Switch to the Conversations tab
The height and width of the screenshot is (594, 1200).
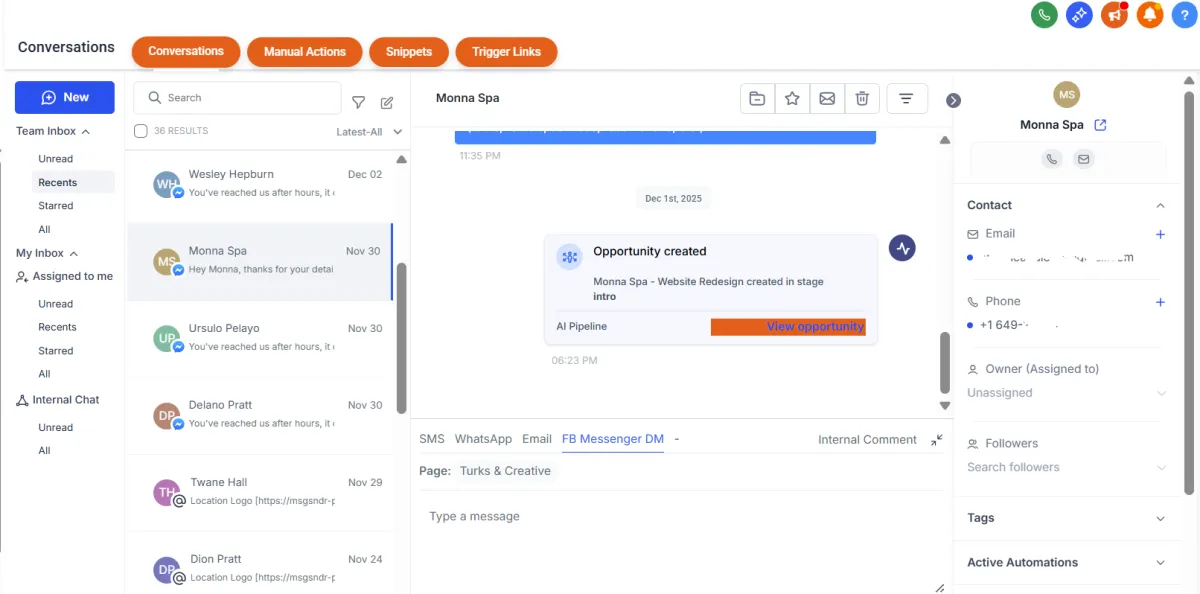coord(186,51)
